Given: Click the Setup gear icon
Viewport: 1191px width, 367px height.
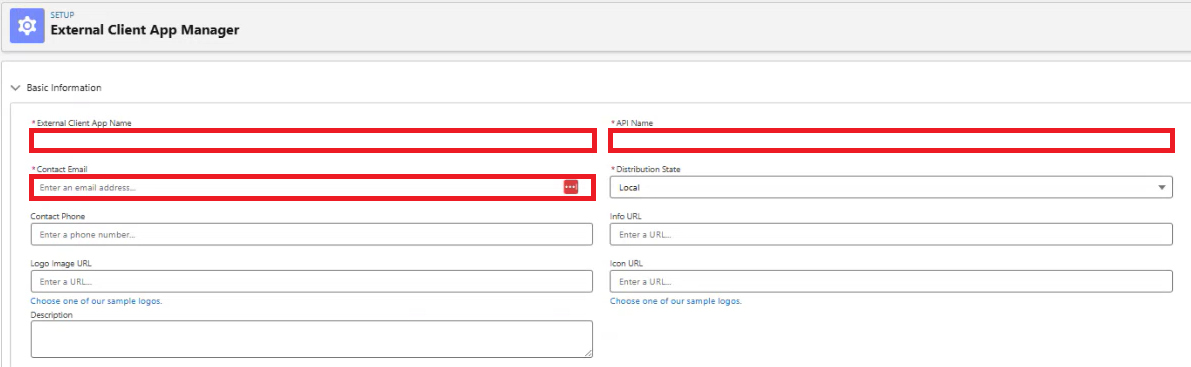Looking at the screenshot, I should [27, 26].
